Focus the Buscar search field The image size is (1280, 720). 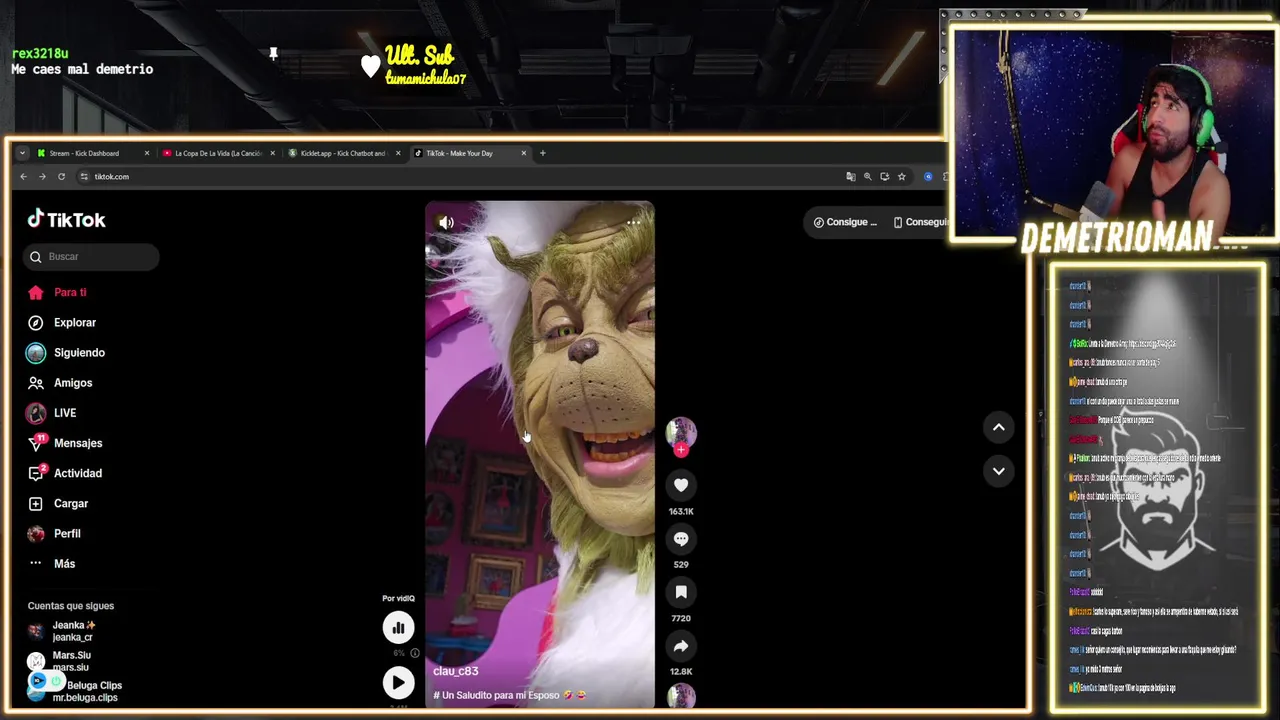point(91,256)
